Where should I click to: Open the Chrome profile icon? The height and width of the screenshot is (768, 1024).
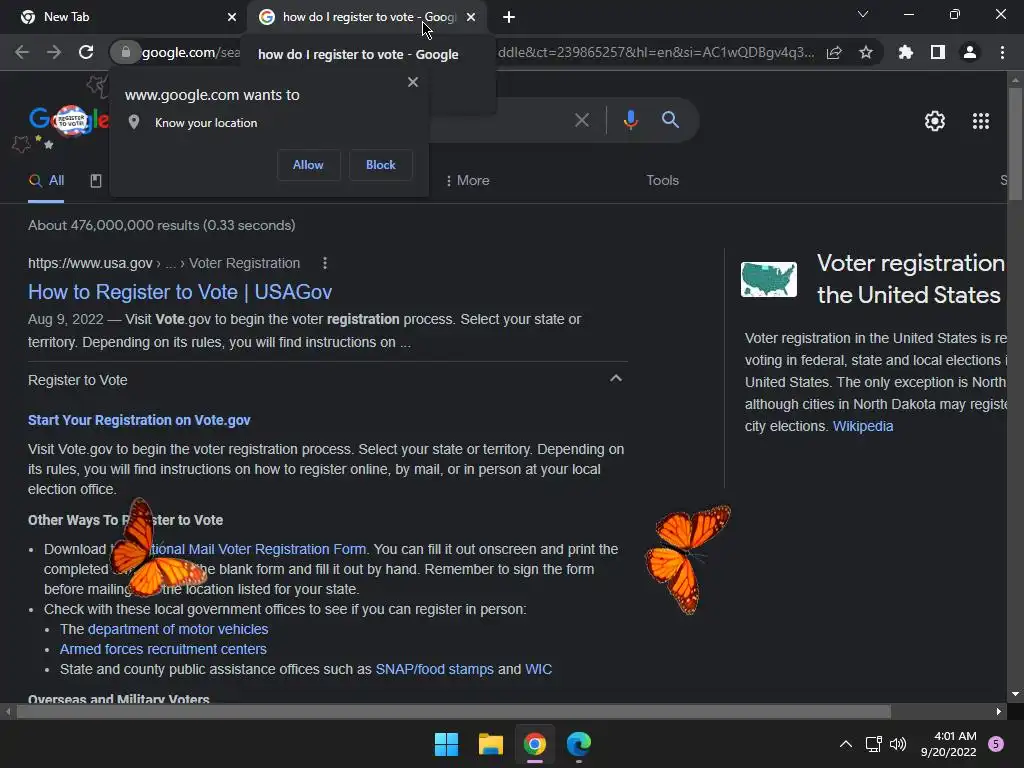pos(970,52)
